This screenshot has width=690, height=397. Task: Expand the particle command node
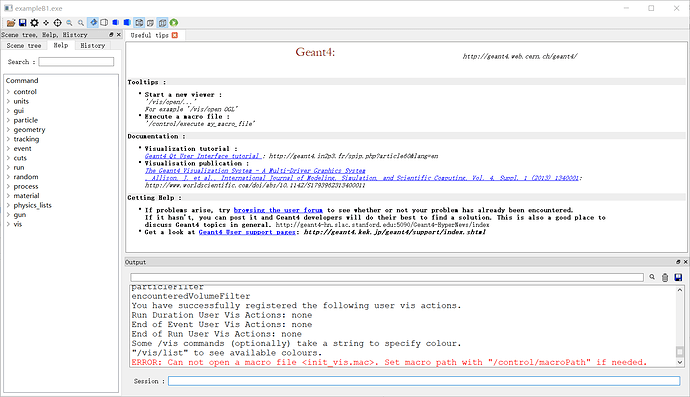pyautogui.click(x=8, y=120)
